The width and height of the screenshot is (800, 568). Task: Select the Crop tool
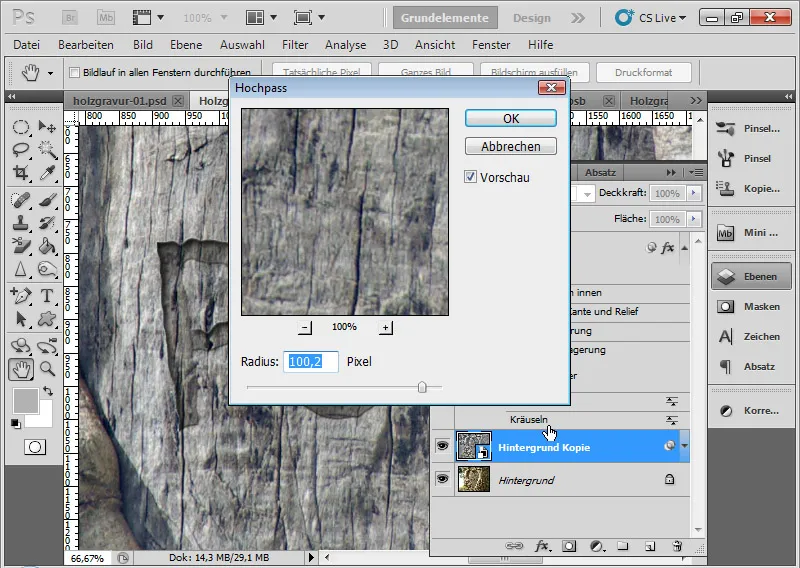(20, 173)
